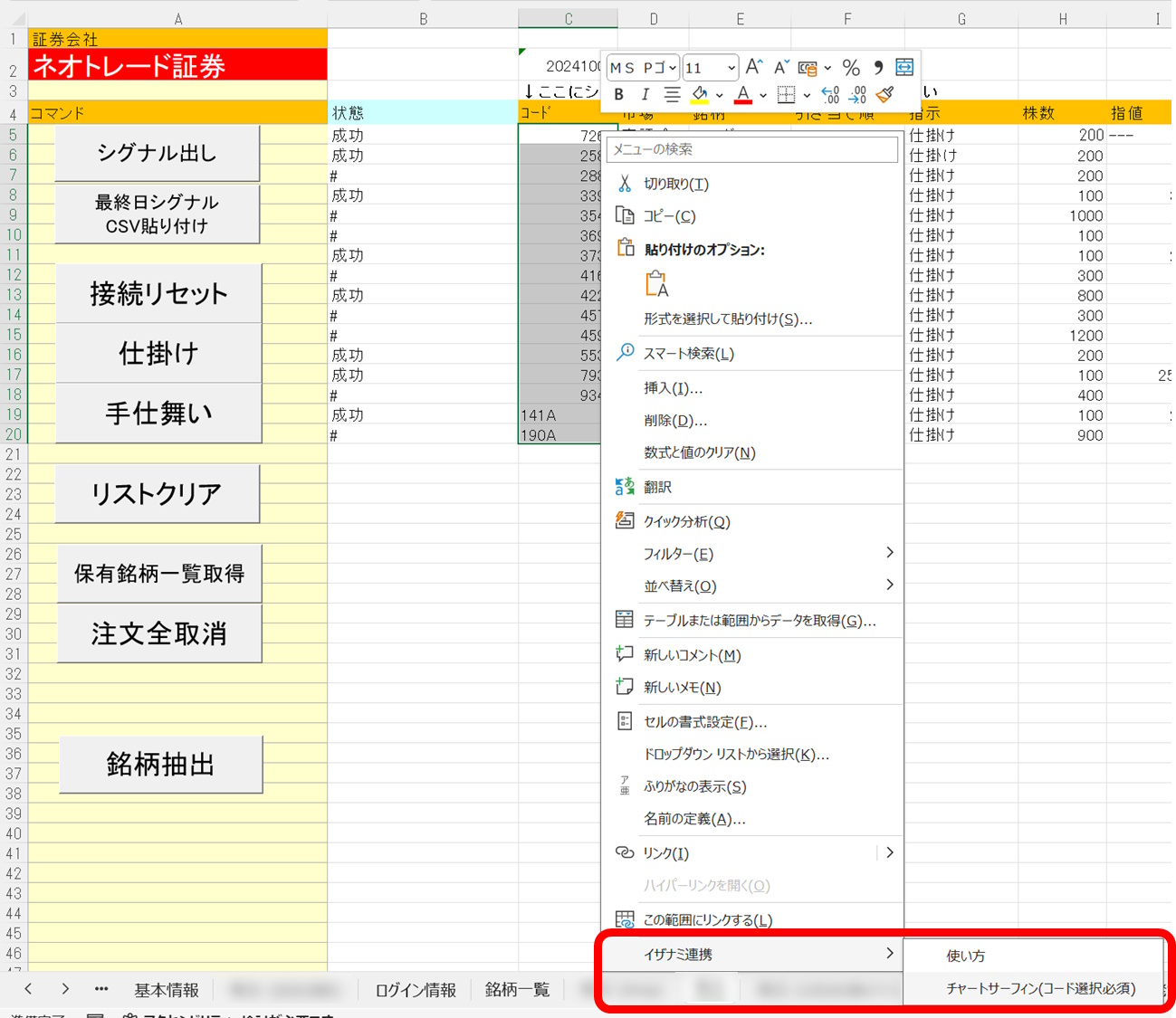This screenshot has width=1176, height=1018.
Task: Open borders dropdown arrow
Action: 807,94
